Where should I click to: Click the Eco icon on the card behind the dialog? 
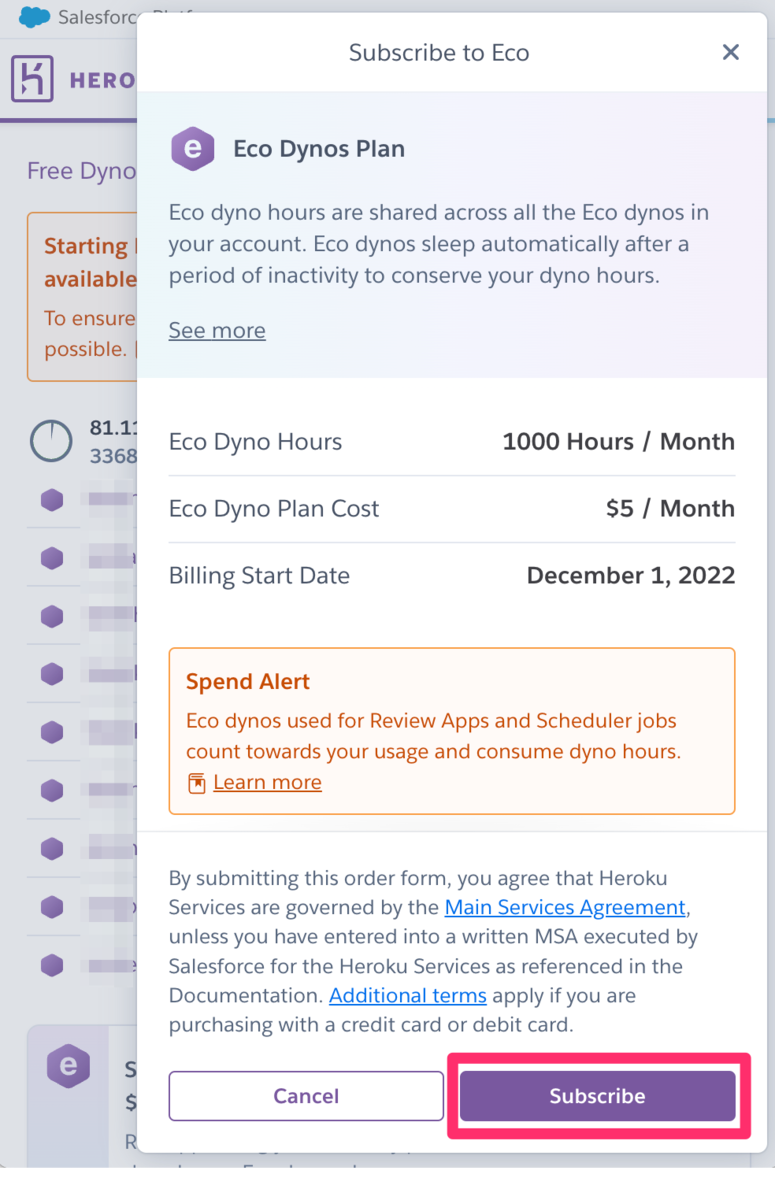(x=68, y=1066)
